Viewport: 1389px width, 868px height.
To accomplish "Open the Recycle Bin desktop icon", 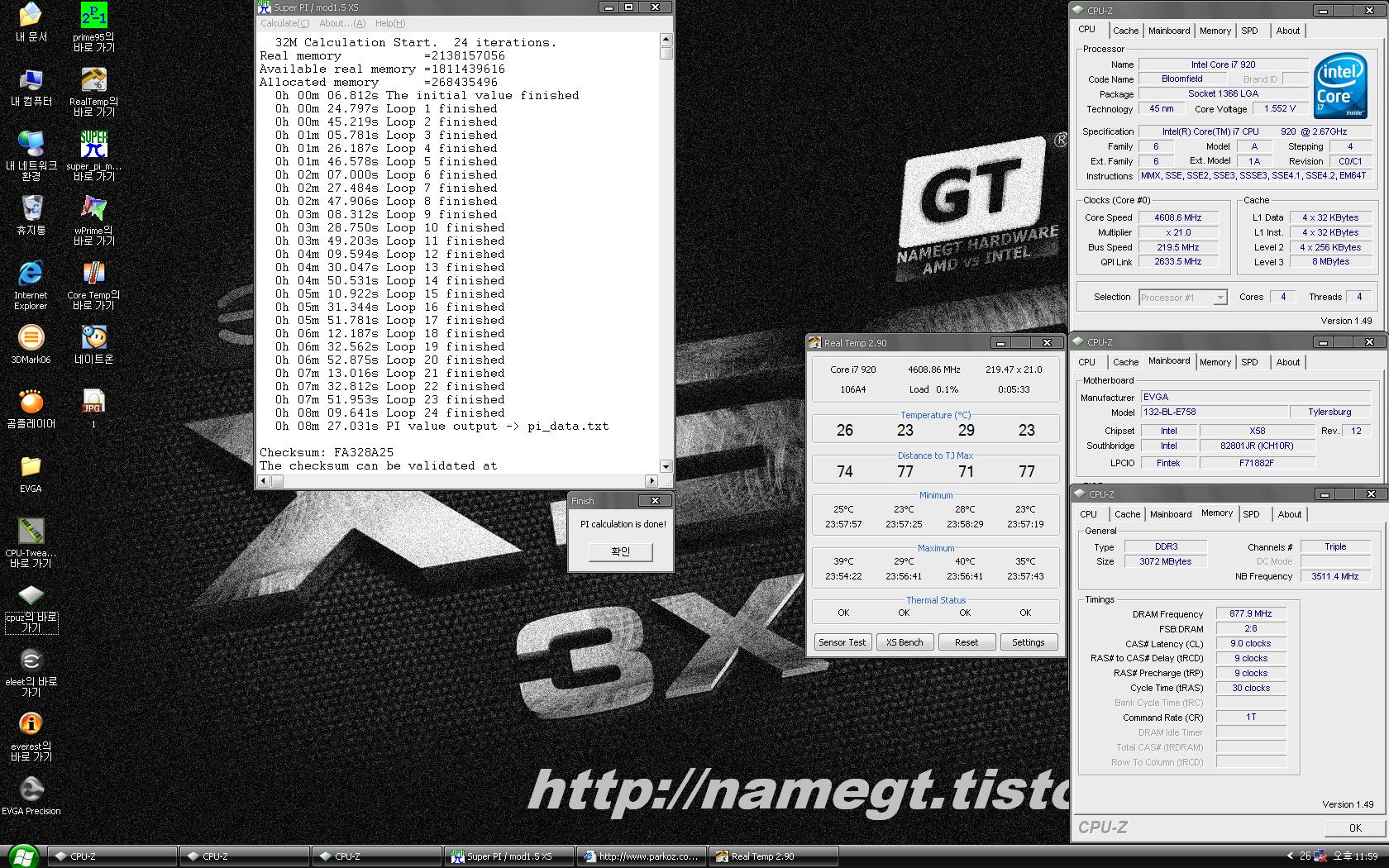I will 31,216.
